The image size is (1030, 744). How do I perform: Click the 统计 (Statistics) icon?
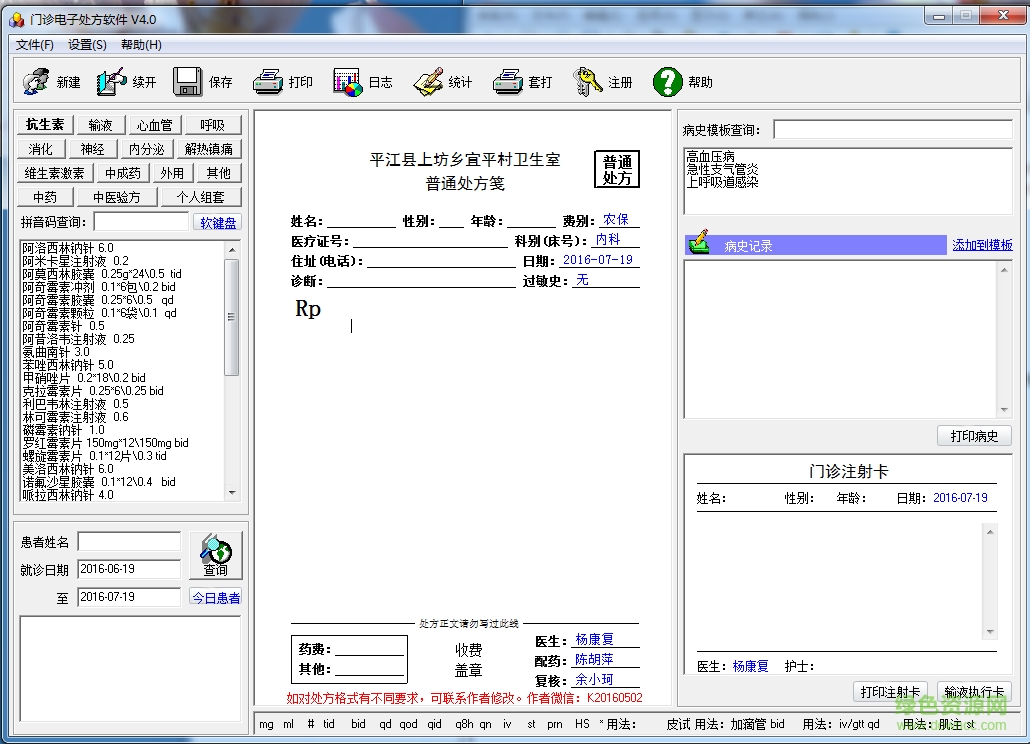tap(428, 82)
